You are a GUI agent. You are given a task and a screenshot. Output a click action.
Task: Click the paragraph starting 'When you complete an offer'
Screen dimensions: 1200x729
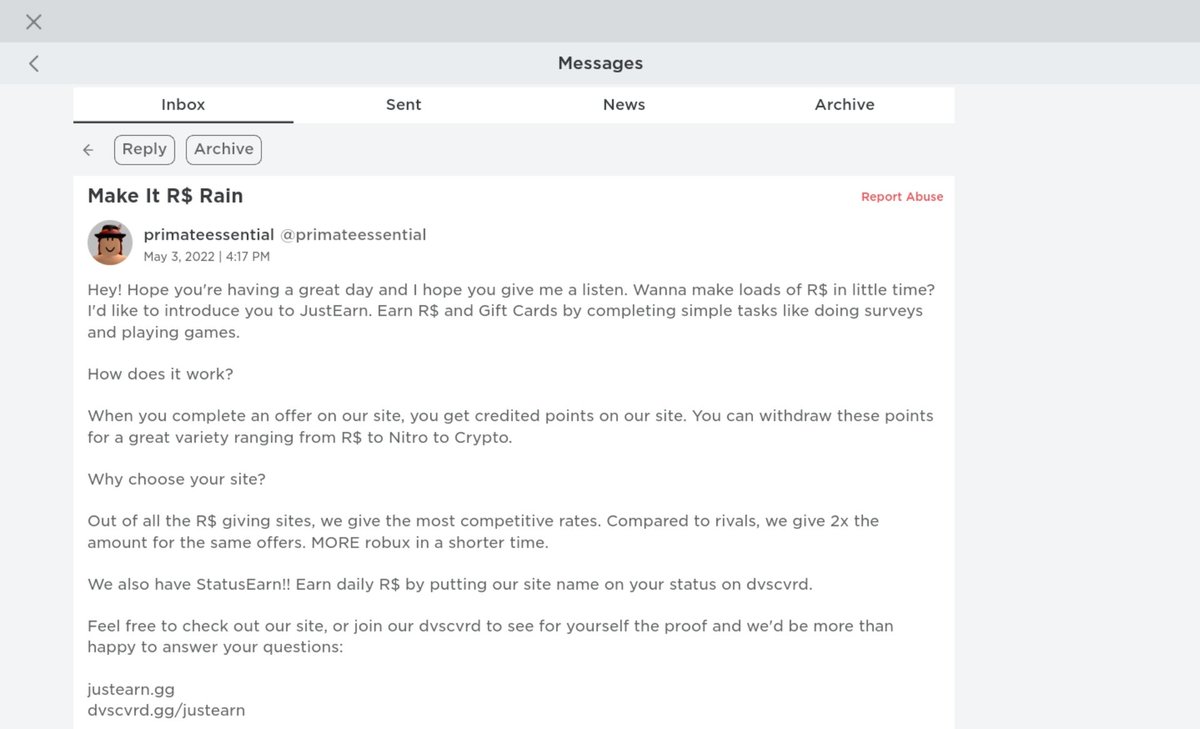point(511,427)
